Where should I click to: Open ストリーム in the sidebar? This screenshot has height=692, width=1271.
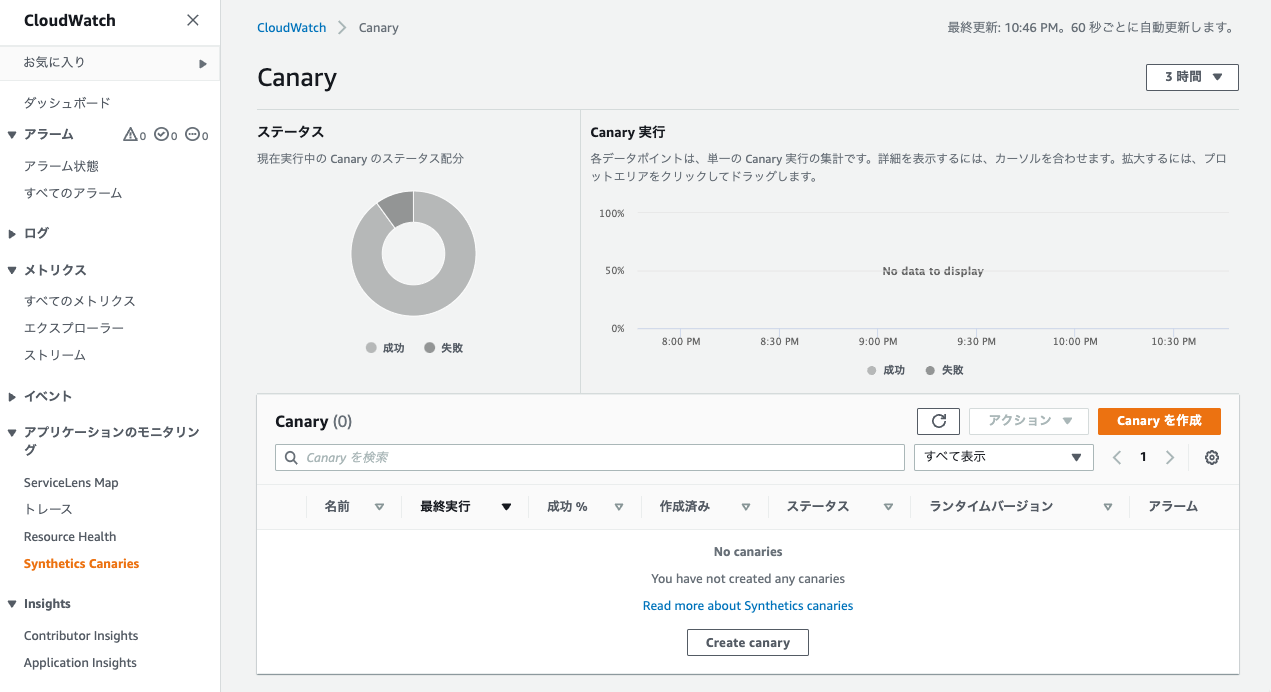55,355
